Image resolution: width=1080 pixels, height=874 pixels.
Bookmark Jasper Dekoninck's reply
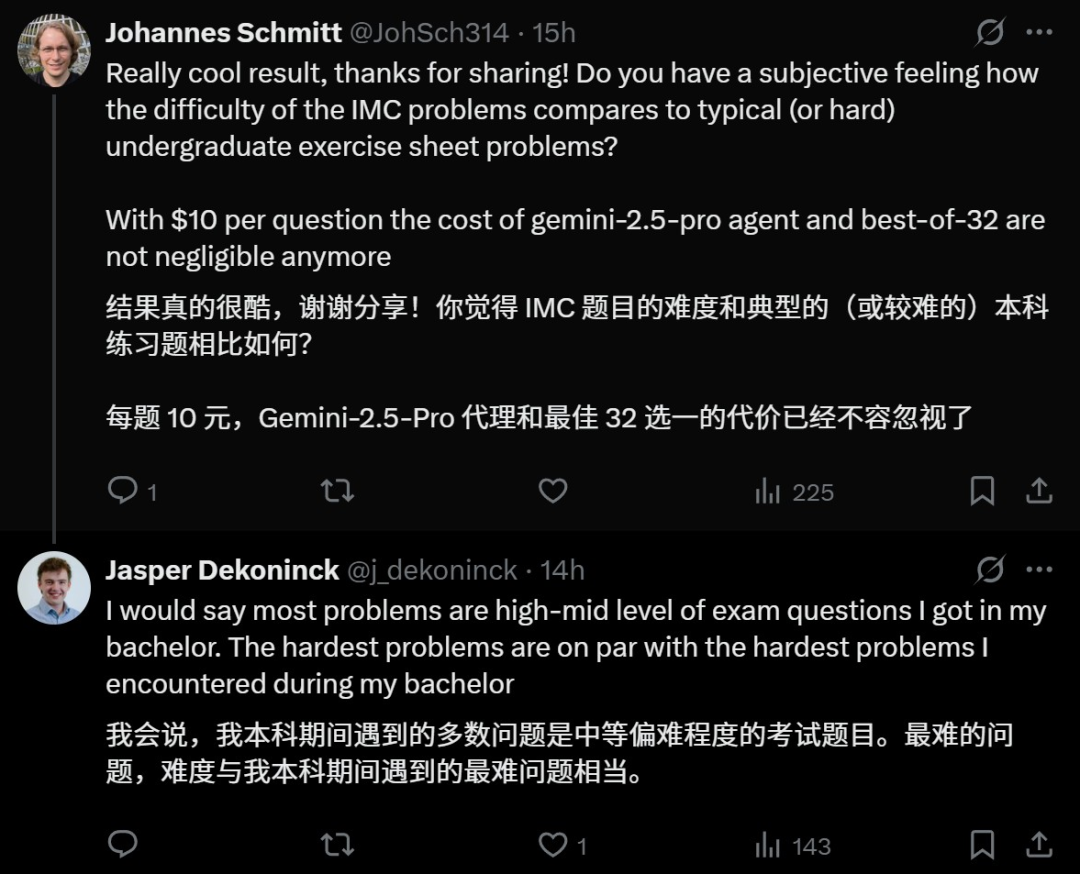click(x=982, y=845)
